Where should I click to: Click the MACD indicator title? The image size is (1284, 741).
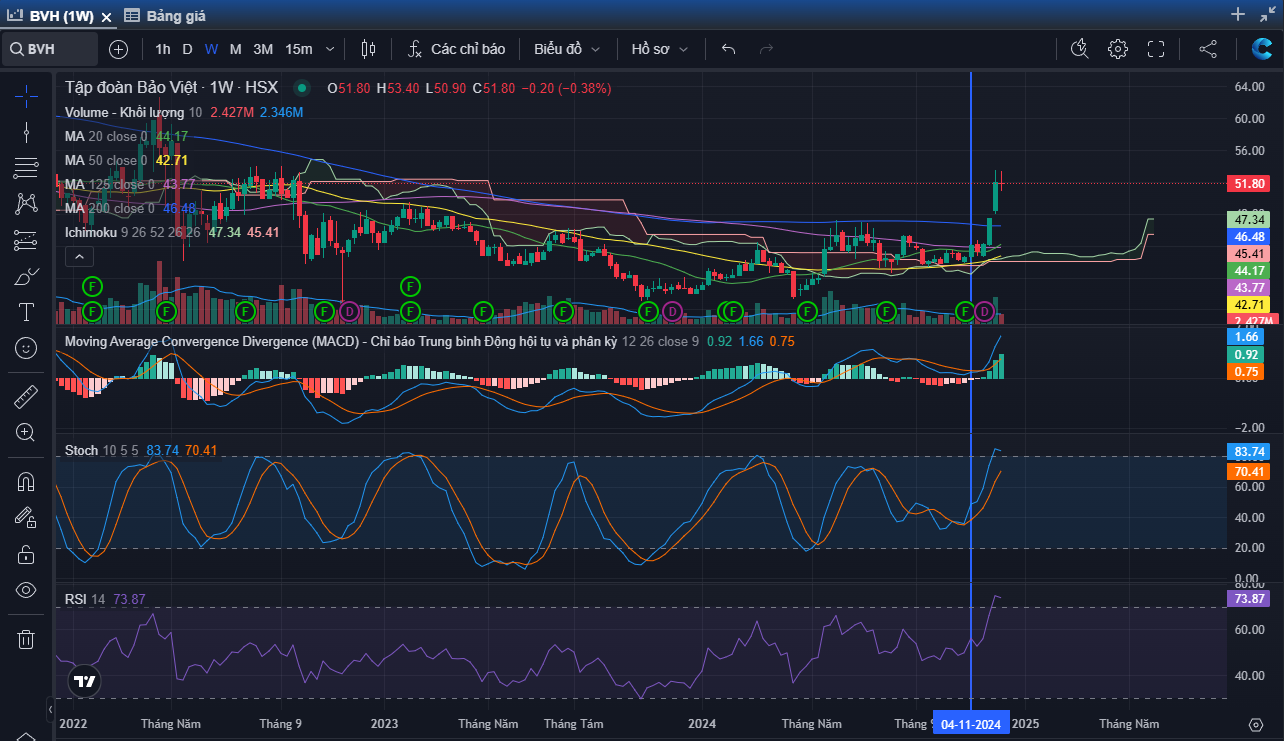click(340, 341)
